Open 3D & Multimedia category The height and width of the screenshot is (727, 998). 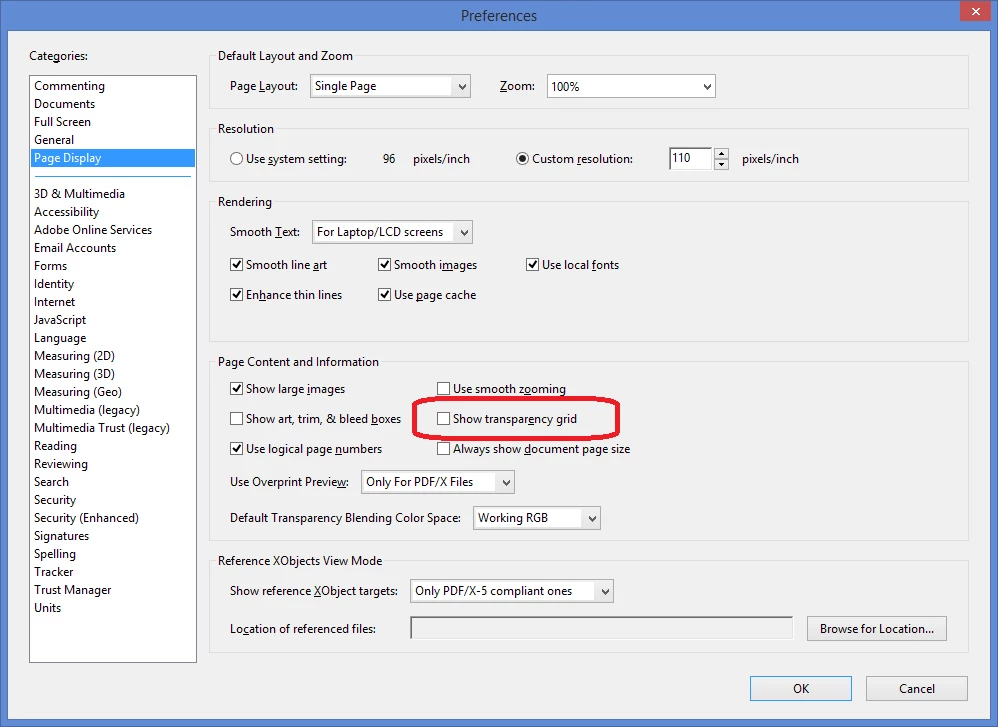80,194
